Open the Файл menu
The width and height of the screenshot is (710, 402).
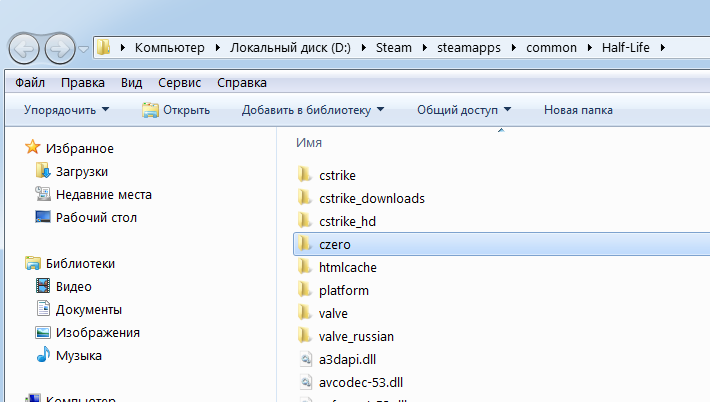30,83
